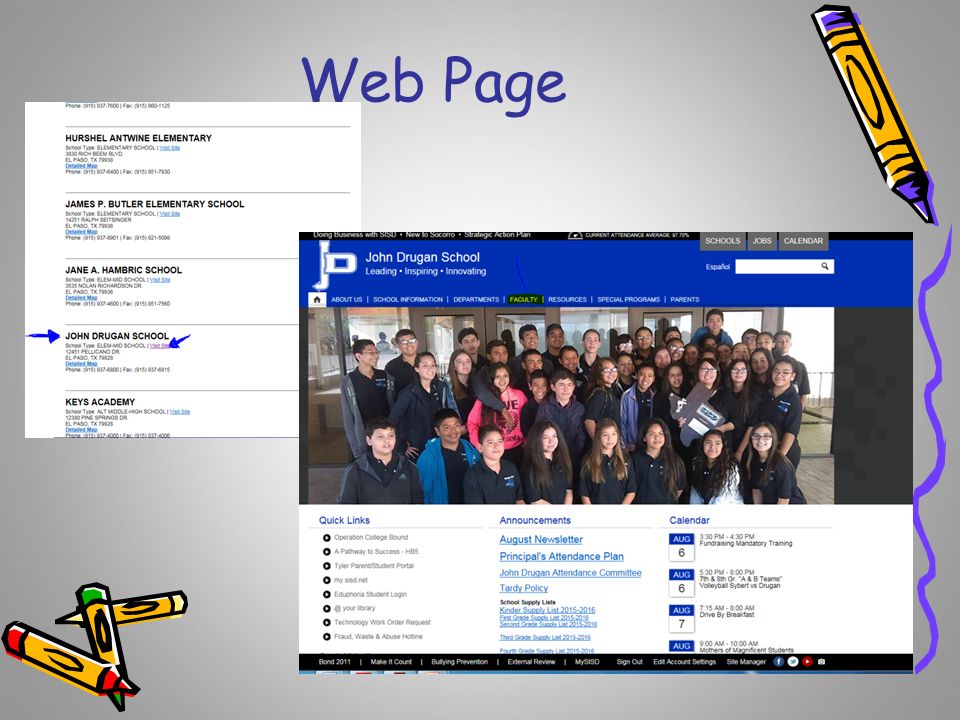Open the Twitter icon in footer

click(793, 662)
